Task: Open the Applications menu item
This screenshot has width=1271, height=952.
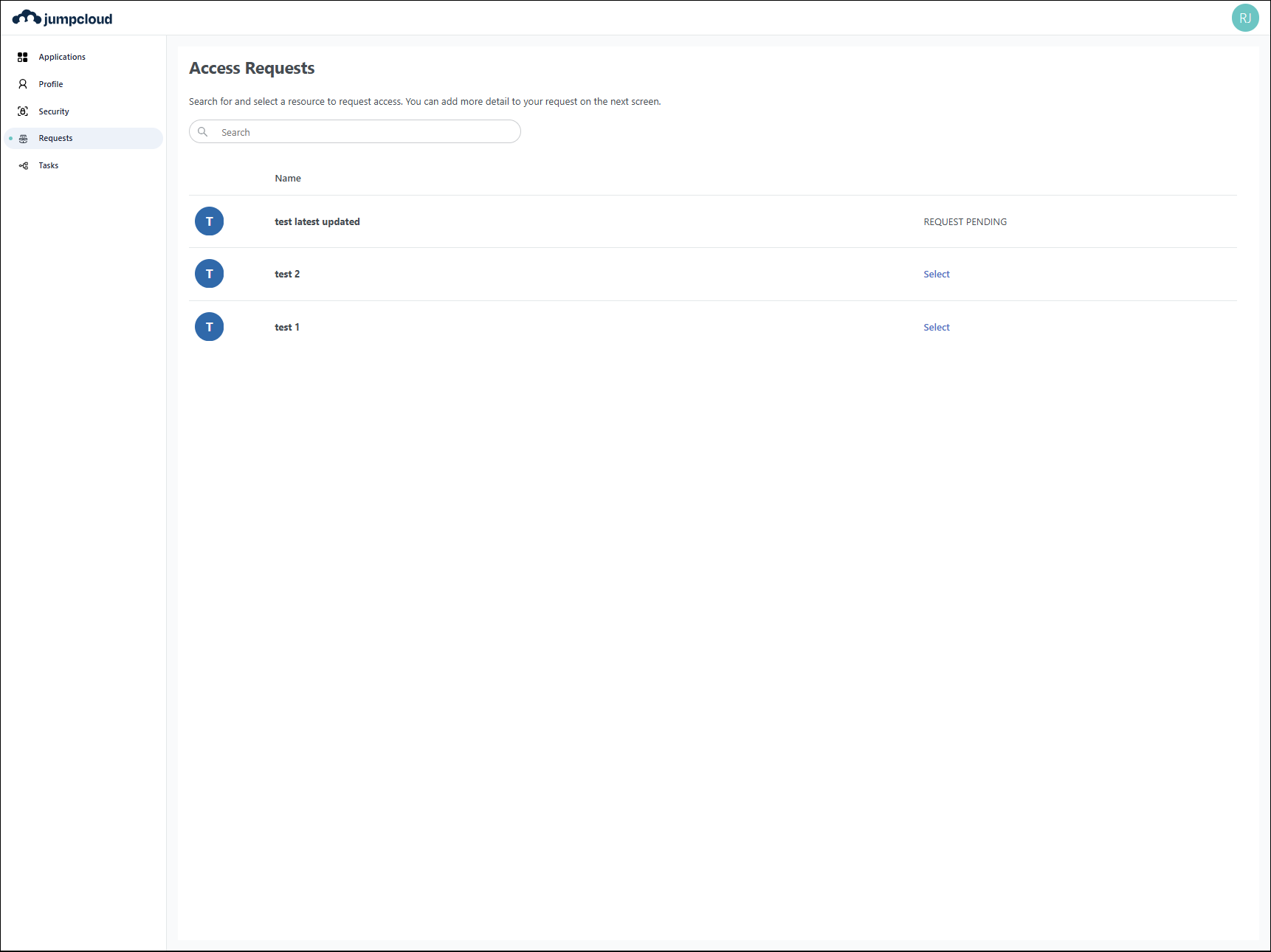Action: [62, 57]
